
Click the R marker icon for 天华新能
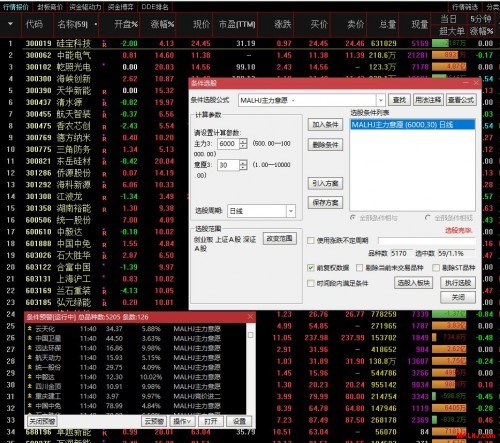click(104, 92)
